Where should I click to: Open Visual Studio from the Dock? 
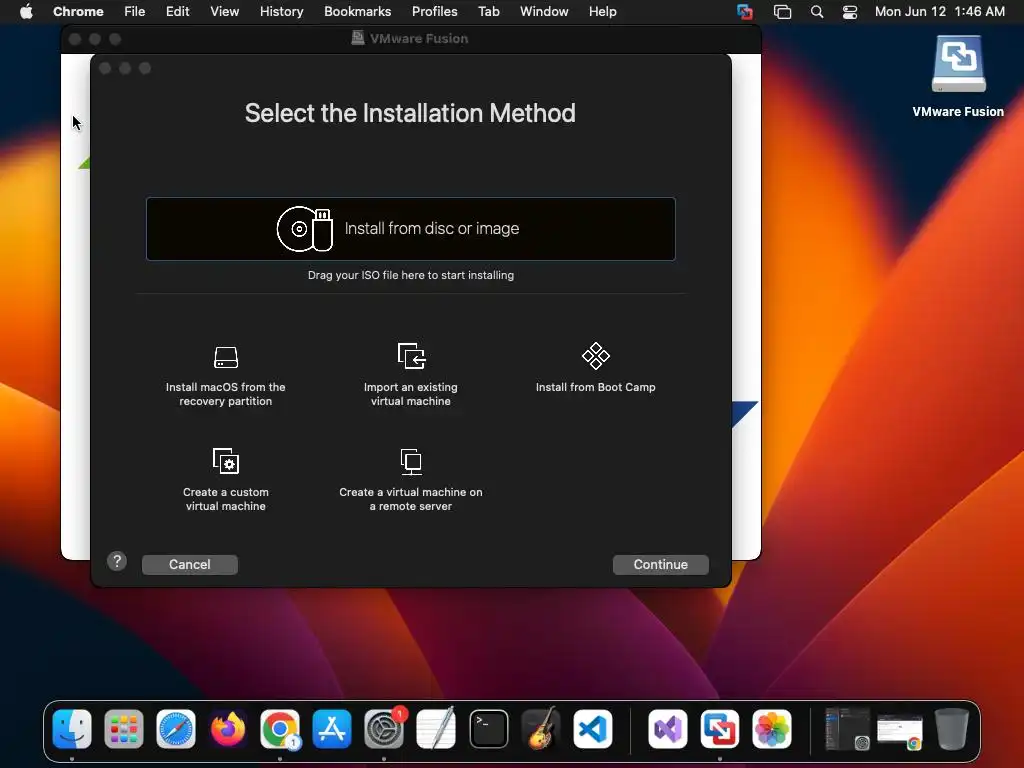[x=667, y=729]
